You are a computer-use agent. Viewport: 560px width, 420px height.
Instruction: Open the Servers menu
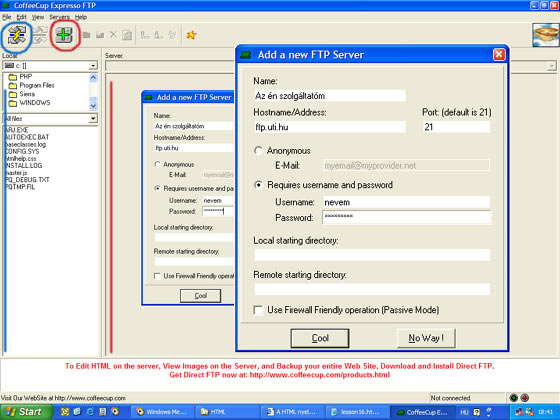click(59, 17)
